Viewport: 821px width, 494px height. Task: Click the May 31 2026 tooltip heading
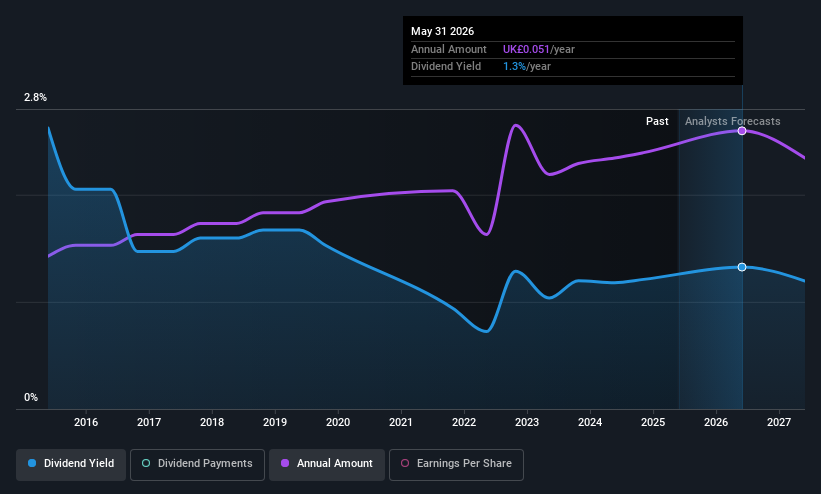[442, 31]
